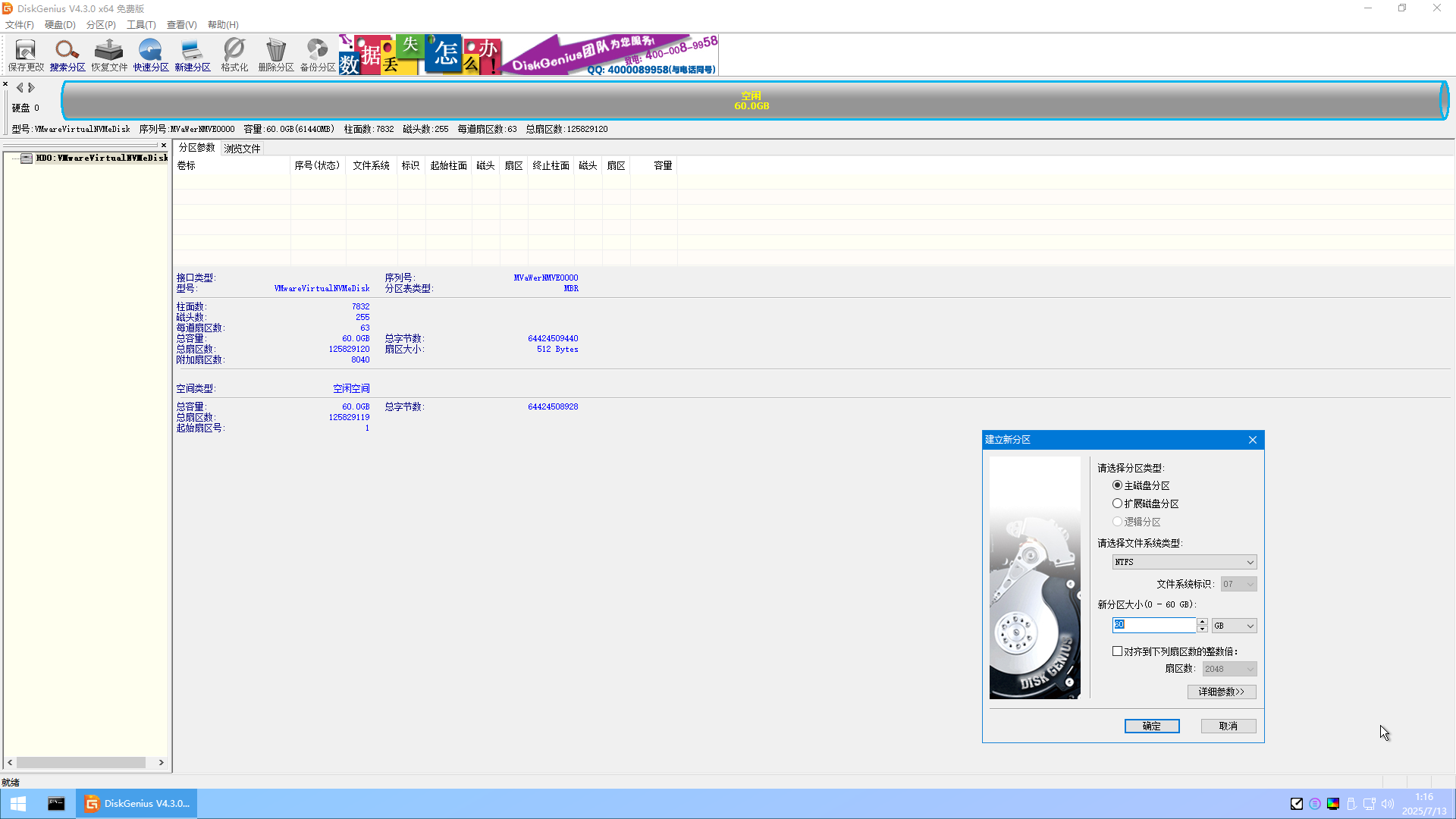Click the HD0 disk icon in tree
Screen dimensions: 1456x819
27,158
